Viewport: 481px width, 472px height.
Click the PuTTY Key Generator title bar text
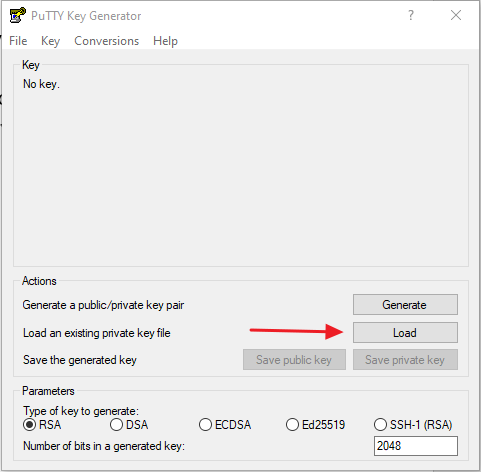pos(86,16)
